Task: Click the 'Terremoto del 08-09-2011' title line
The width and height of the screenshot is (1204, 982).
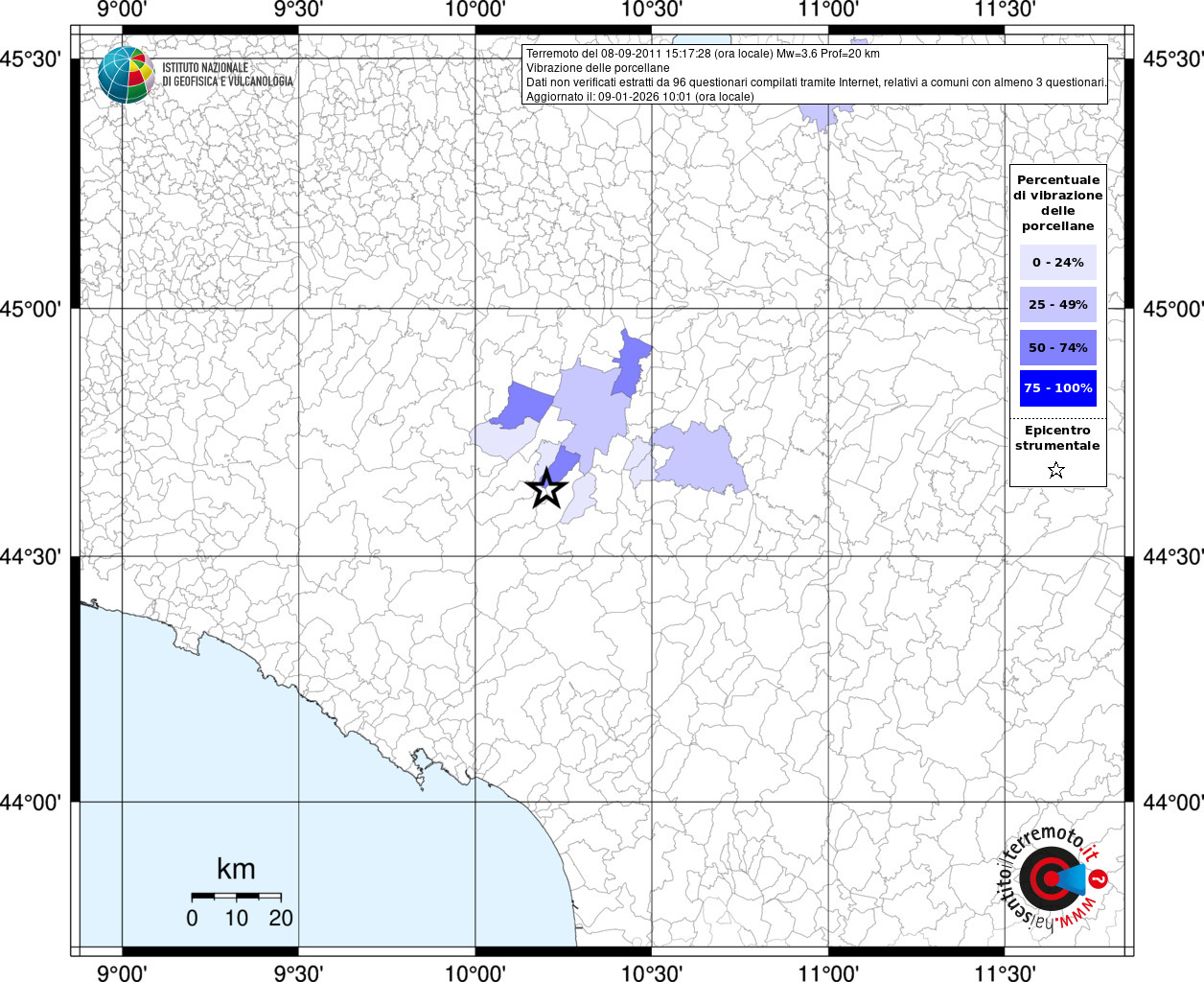Action: [703, 54]
